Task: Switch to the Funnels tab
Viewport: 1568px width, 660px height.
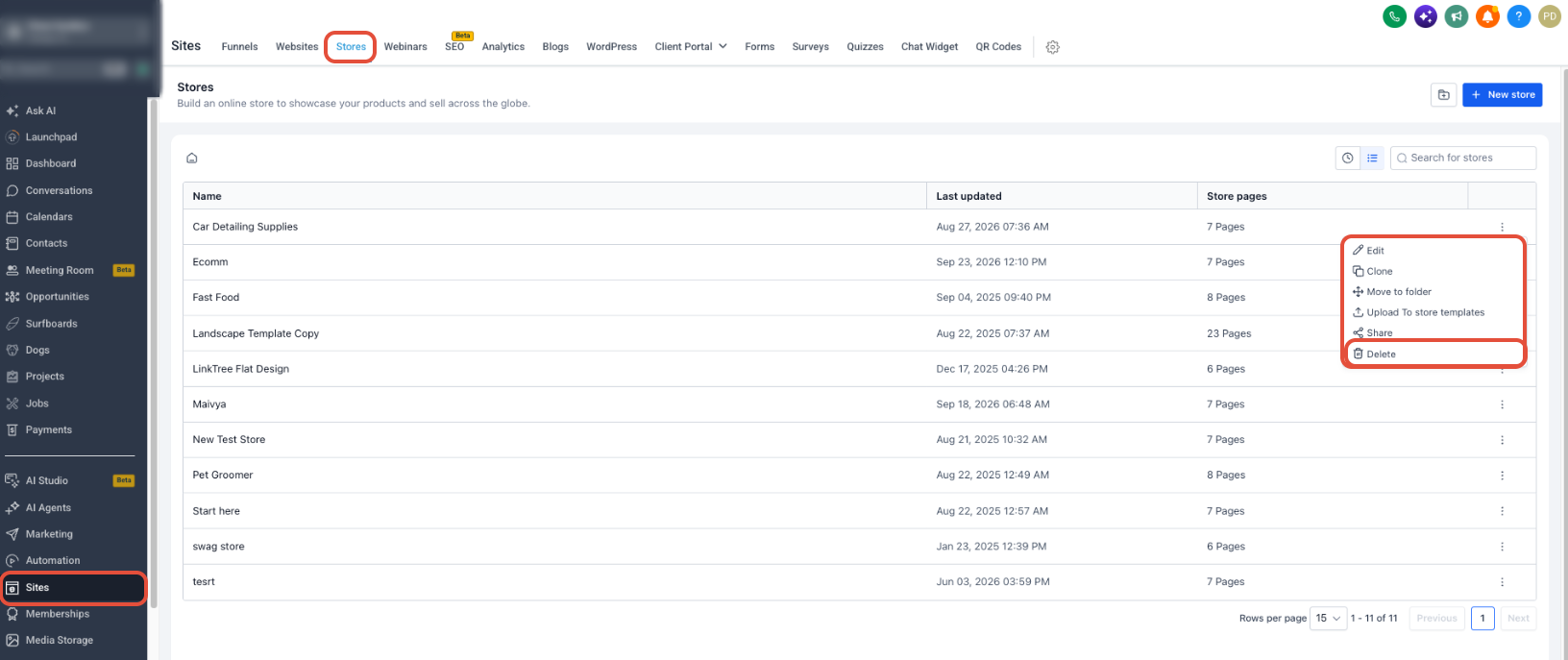Action: click(239, 46)
